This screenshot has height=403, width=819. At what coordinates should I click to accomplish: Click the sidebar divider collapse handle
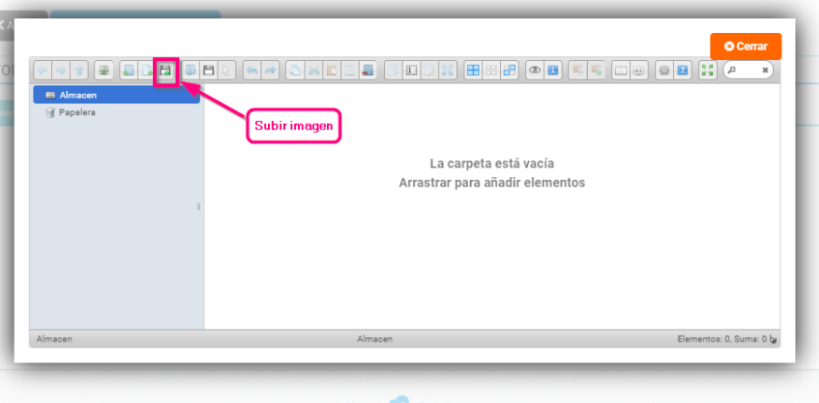199,207
